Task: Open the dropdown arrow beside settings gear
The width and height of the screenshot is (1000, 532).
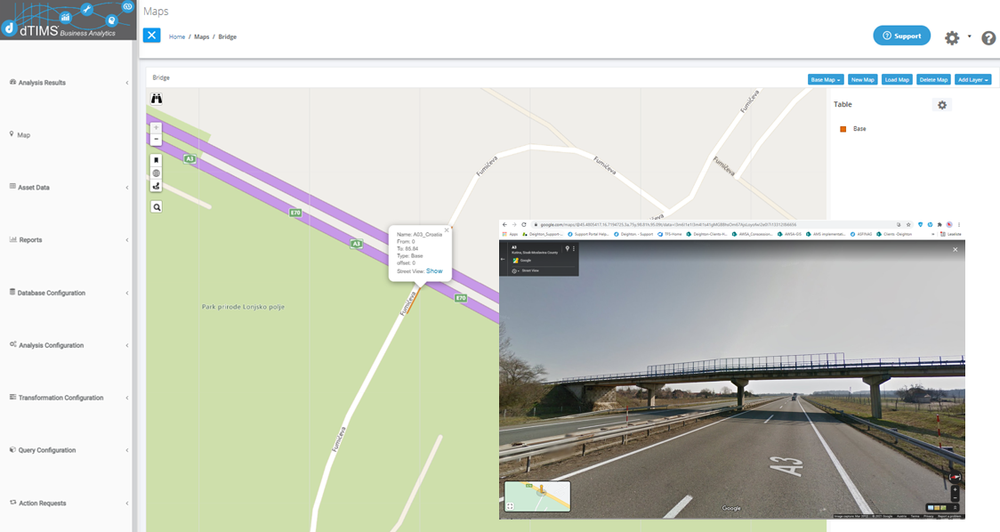Action: click(x=969, y=36)
